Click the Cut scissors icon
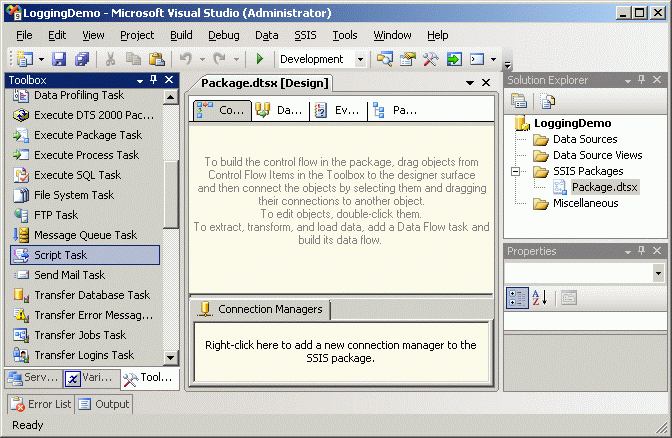 coord(110,59)
